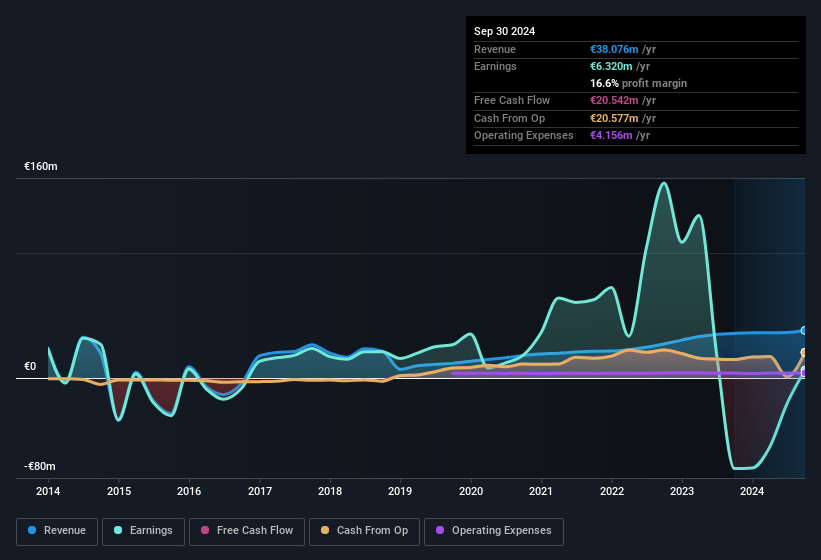
Task: Click the €20.577m cash from op value
Action: 614,118
